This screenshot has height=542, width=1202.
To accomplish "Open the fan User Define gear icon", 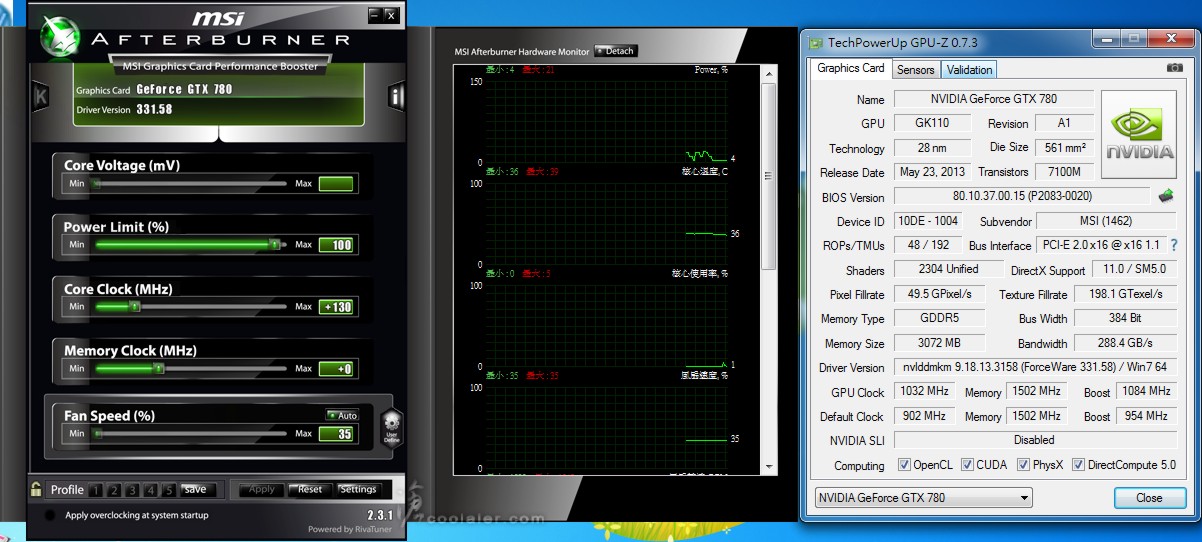I will 391,428.
